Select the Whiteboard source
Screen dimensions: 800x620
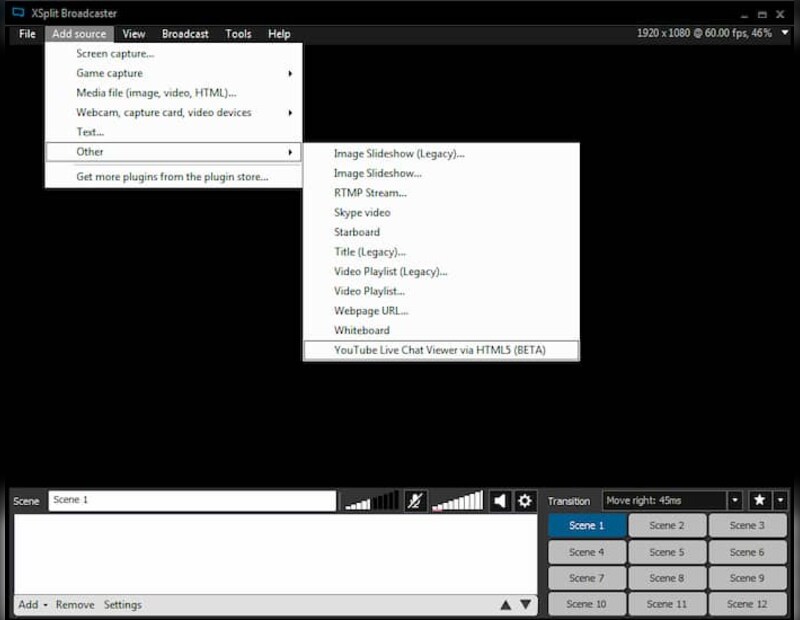point(441,330)
